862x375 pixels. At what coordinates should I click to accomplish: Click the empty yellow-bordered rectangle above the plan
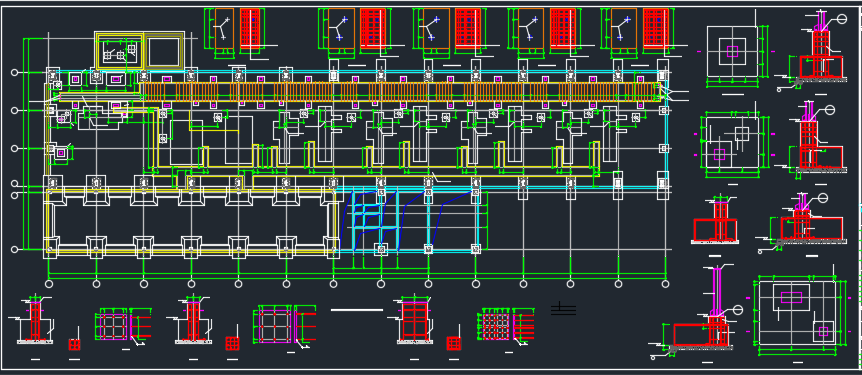164,52
